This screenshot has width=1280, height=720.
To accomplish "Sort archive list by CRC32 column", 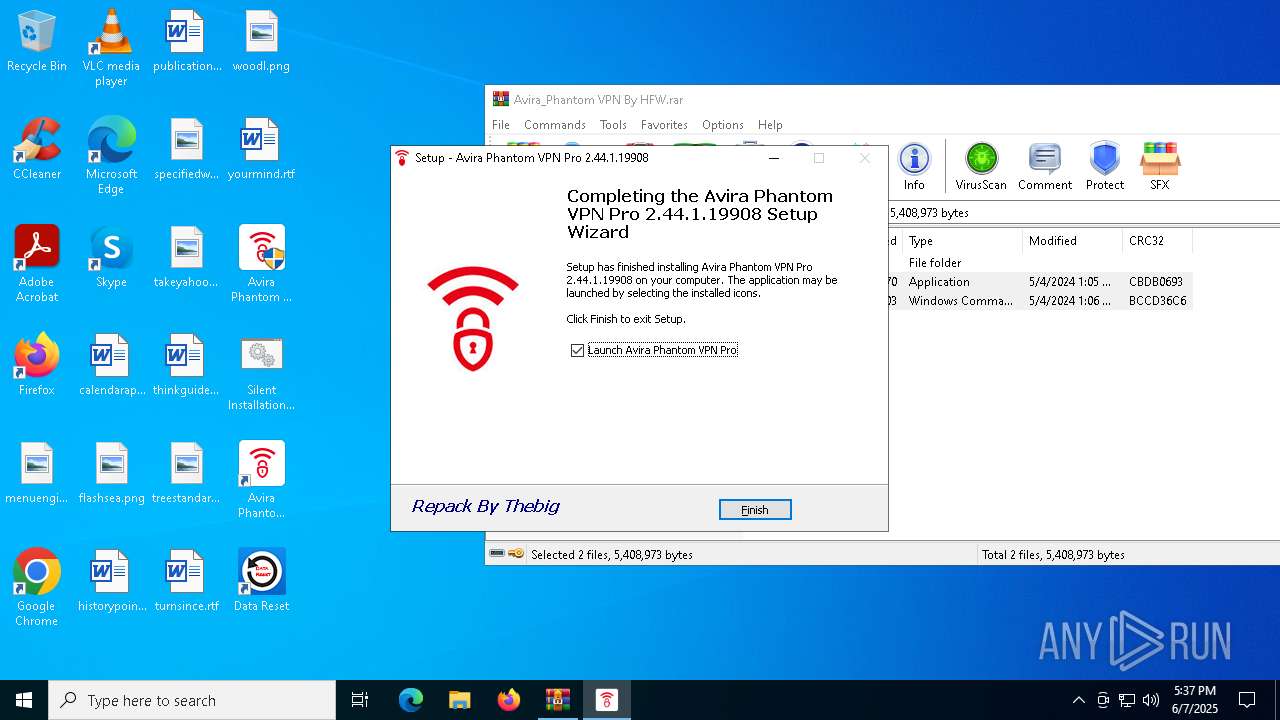I will [x=1157, y=241].
